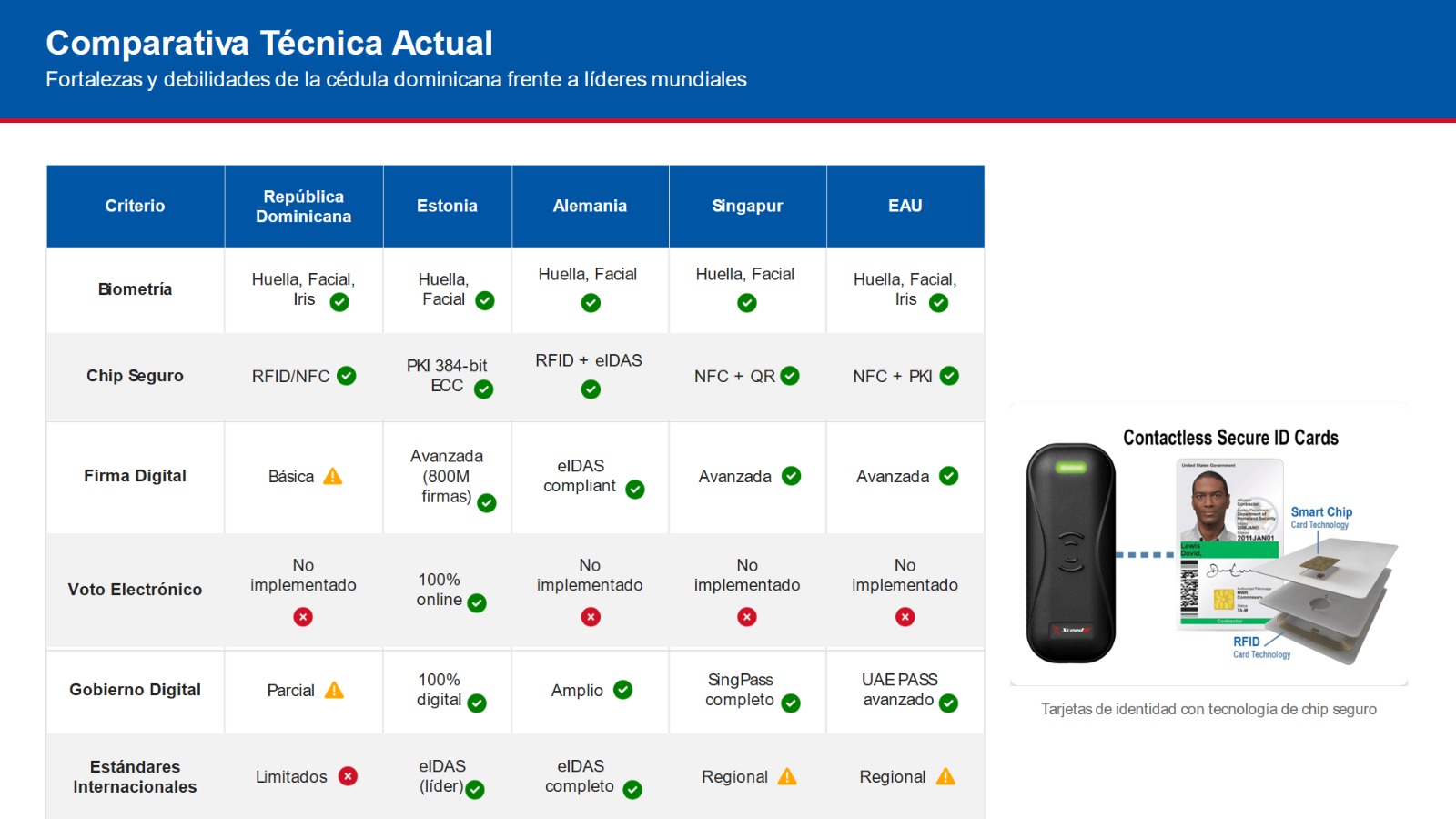Click the Contactless Secure ID Cards image
Screen dimensions: 1456x819
point(1208,546)
